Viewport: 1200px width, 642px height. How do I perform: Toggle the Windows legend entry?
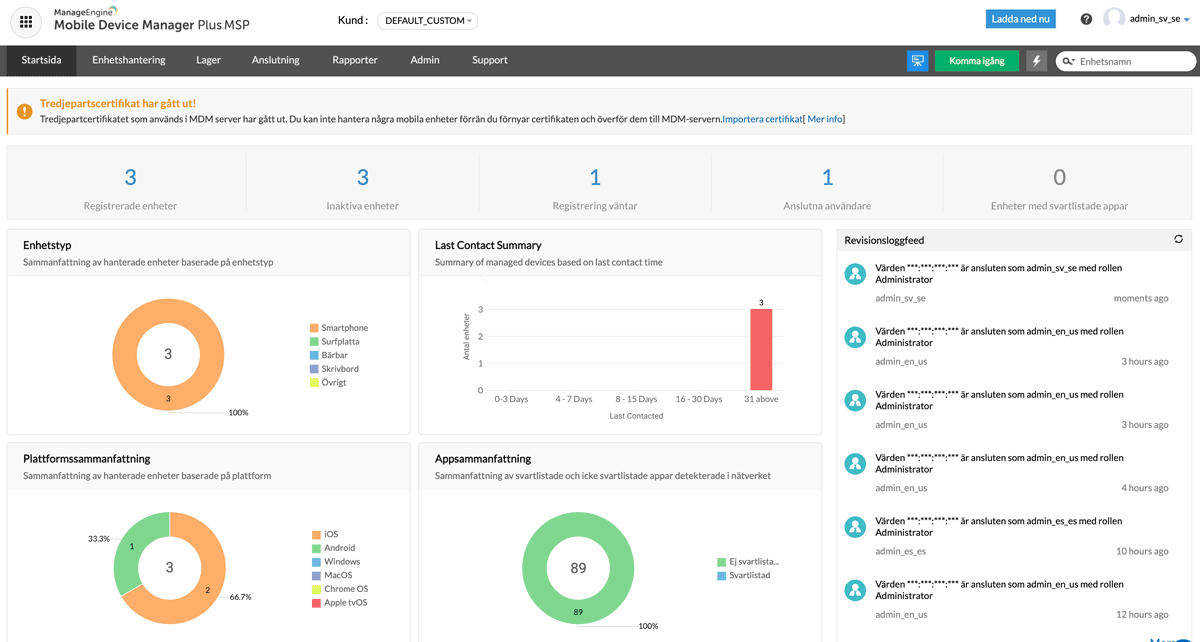click(x=336, y=562)
